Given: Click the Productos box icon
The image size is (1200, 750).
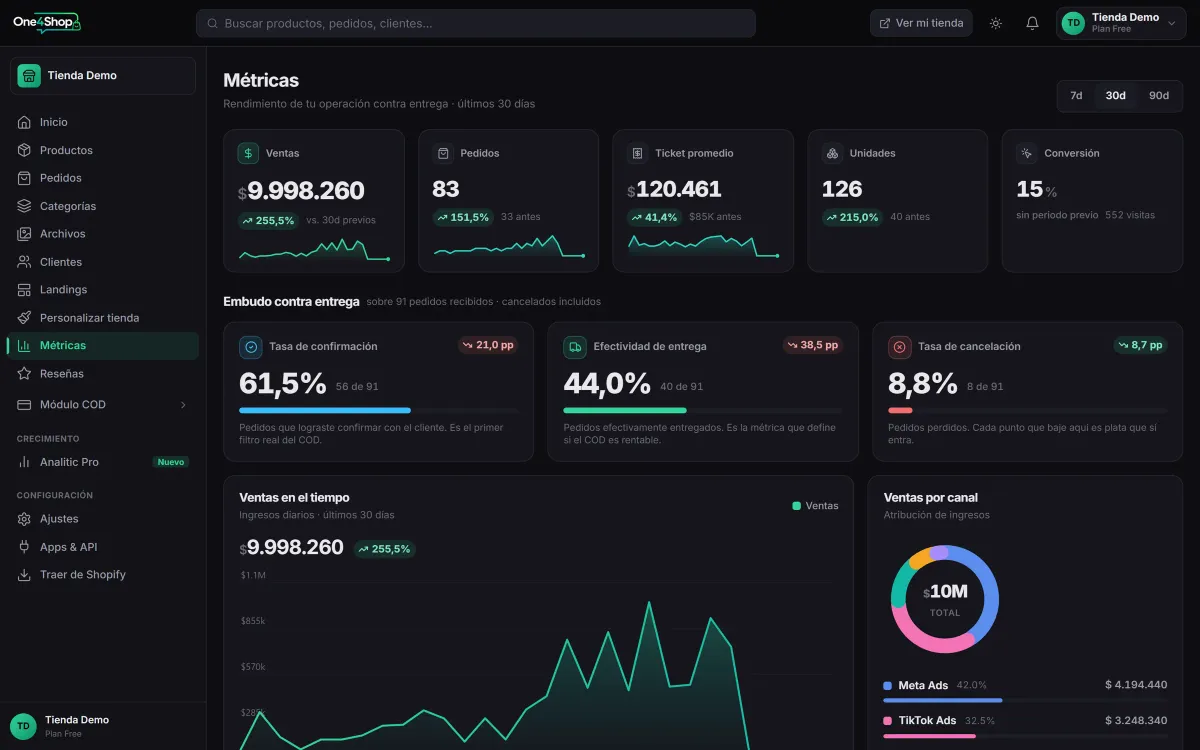Looking at the screenshot, I should (x=24, y=150).
